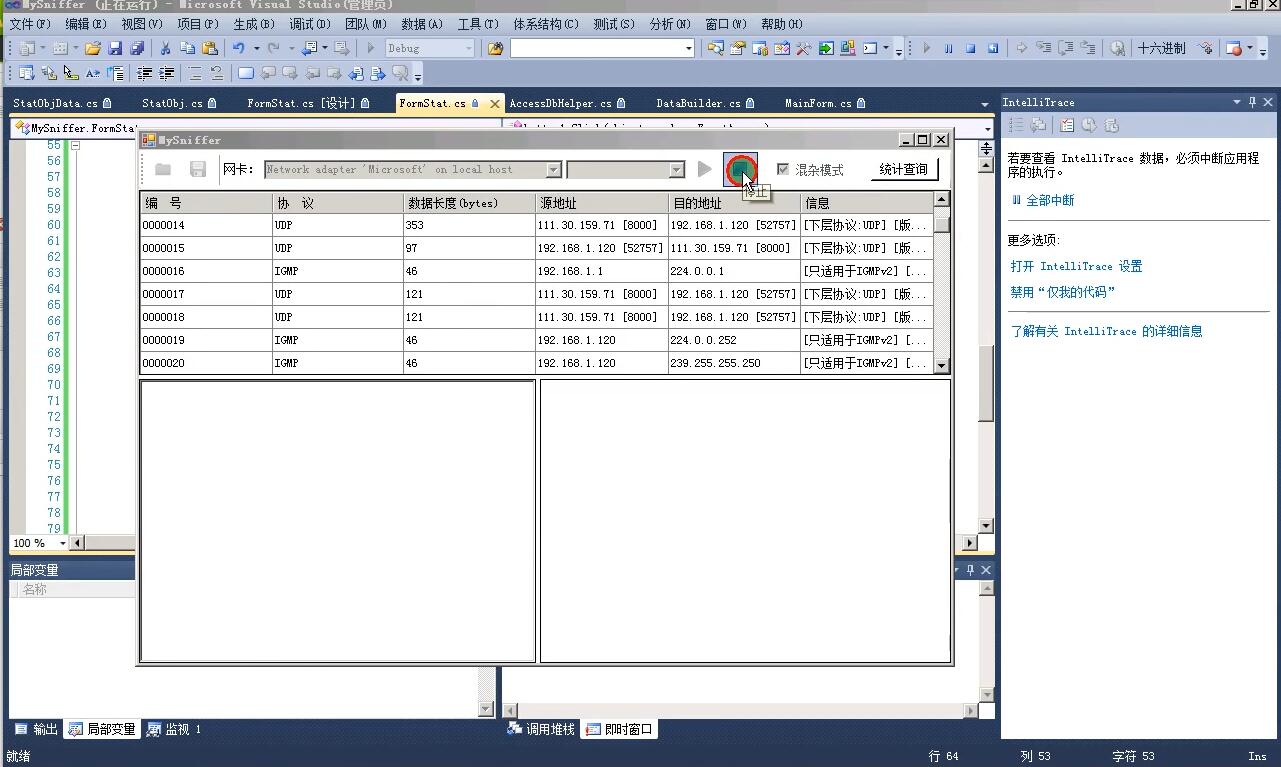The image size is (1281, 767).
Task: Open the Undo history dropdown arrow
Action: click(256, 48)
